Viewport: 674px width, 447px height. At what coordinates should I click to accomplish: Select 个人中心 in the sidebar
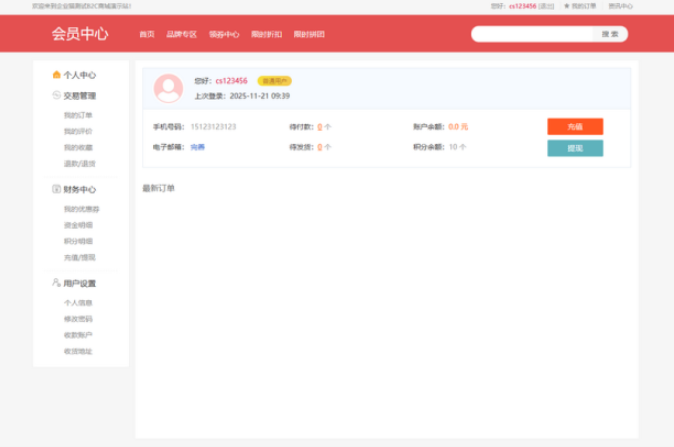click(x=80, y=75)
